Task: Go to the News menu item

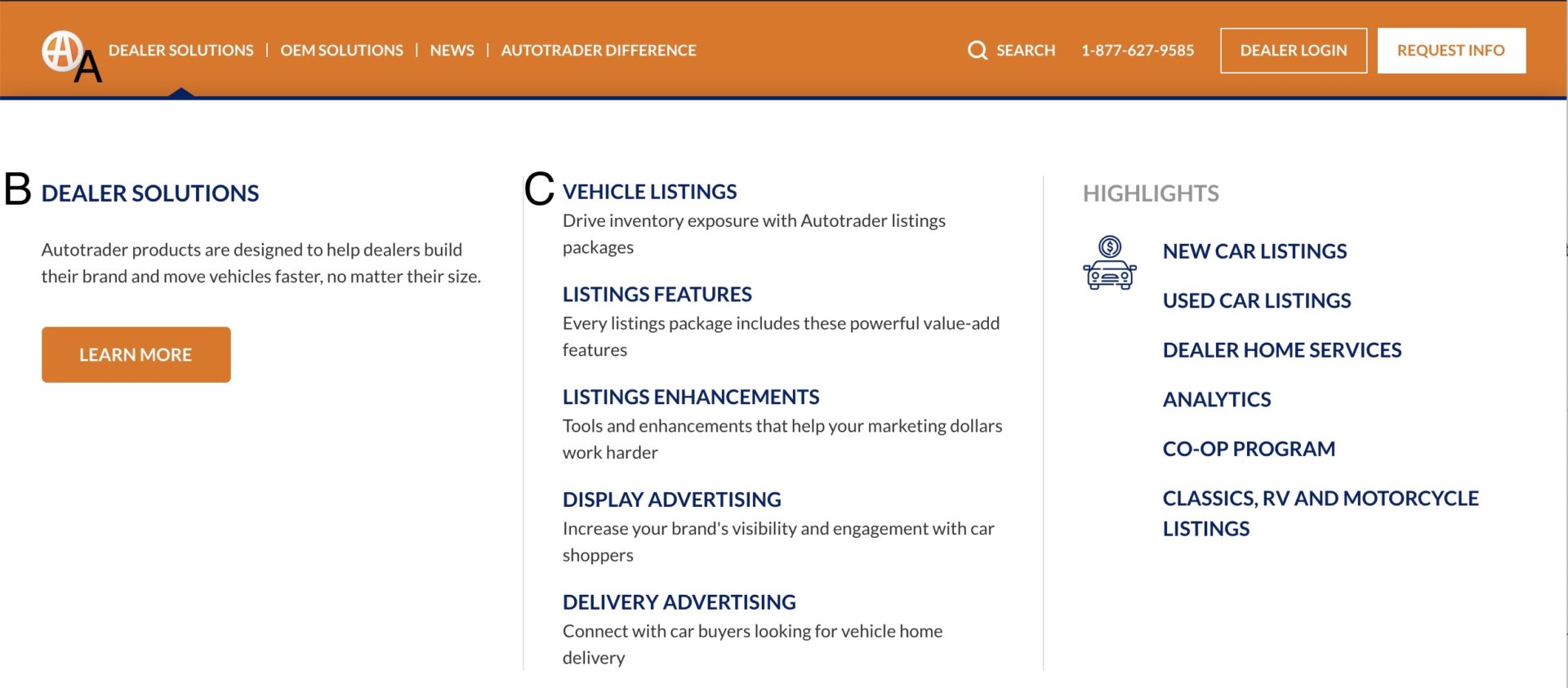Action: point(452,51)
